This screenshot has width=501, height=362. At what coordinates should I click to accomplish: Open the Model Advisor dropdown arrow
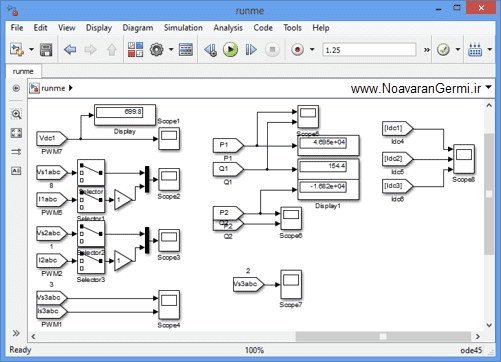coord(458,50)
